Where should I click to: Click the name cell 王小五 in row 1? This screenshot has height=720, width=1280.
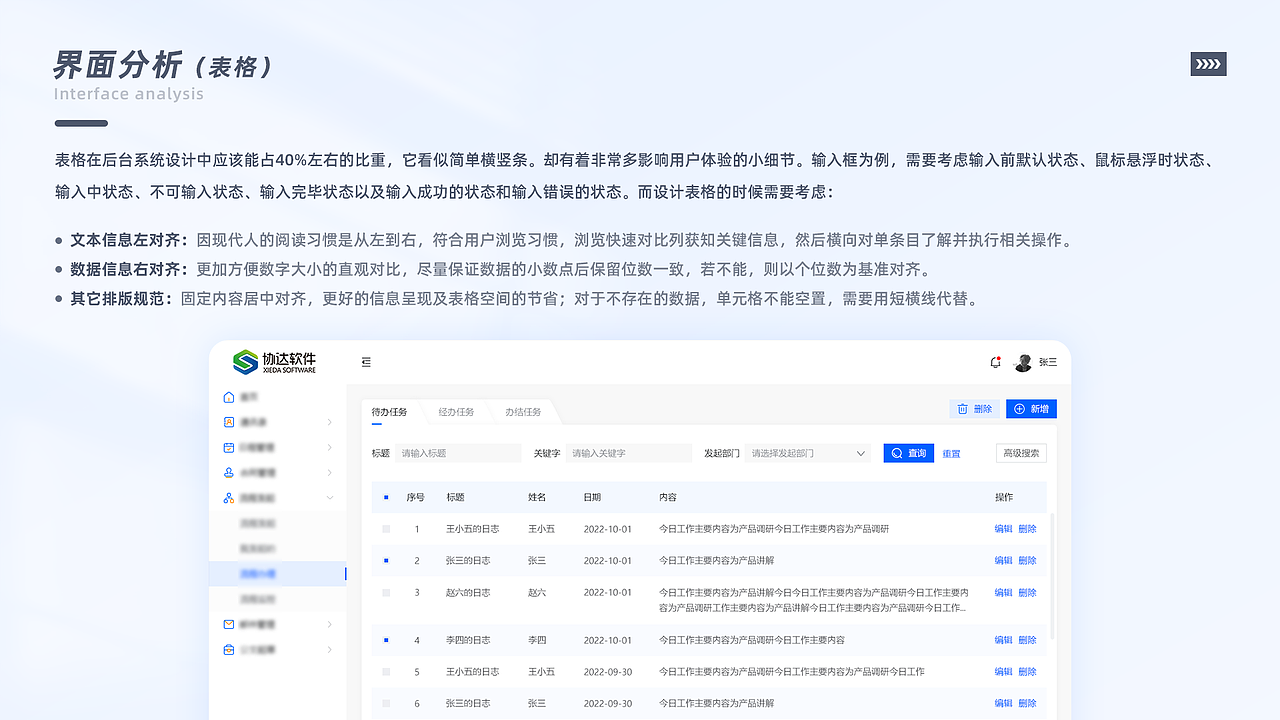click(x=541, y=529)
